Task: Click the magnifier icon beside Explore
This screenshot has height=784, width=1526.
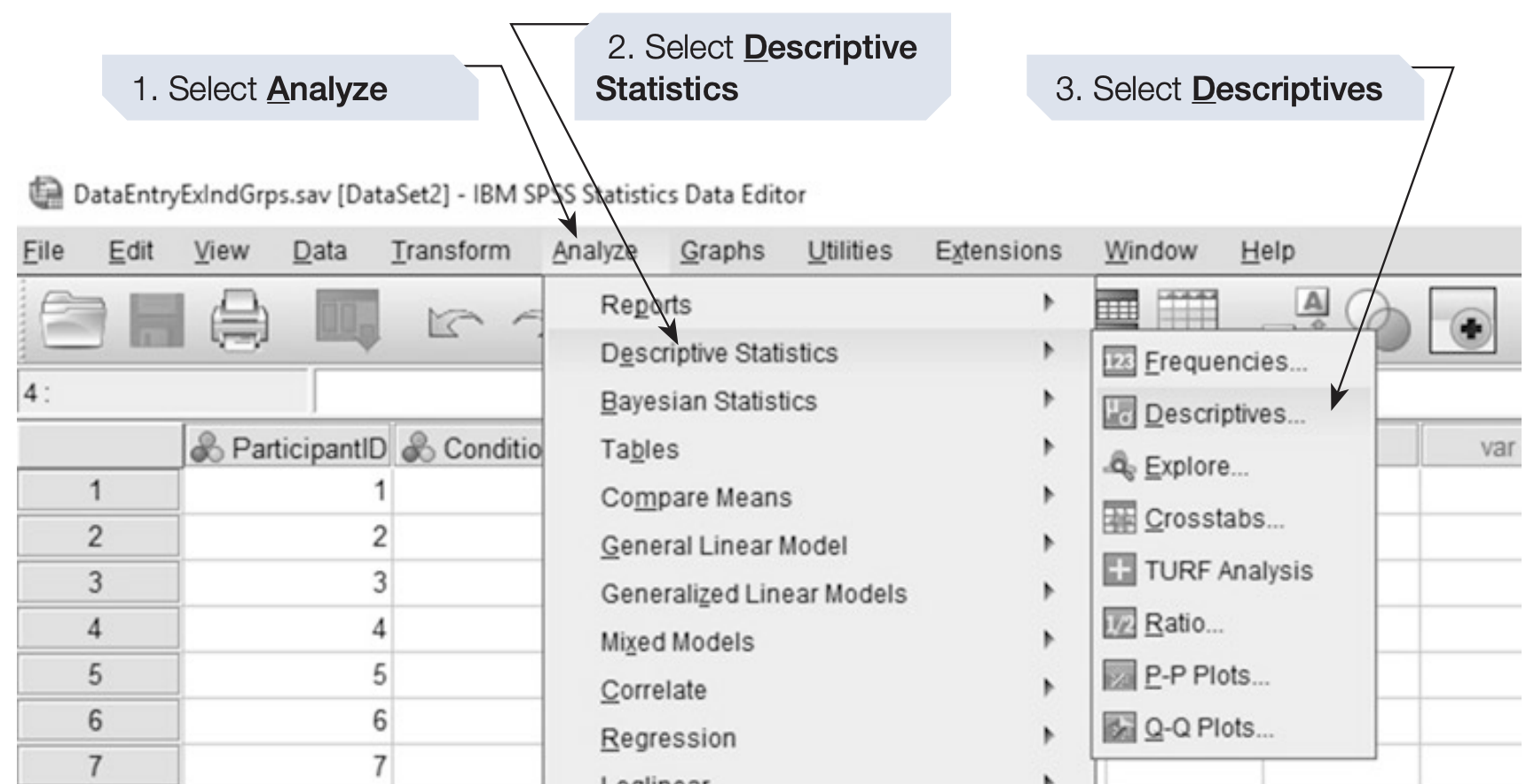Action: point(1119,466)
